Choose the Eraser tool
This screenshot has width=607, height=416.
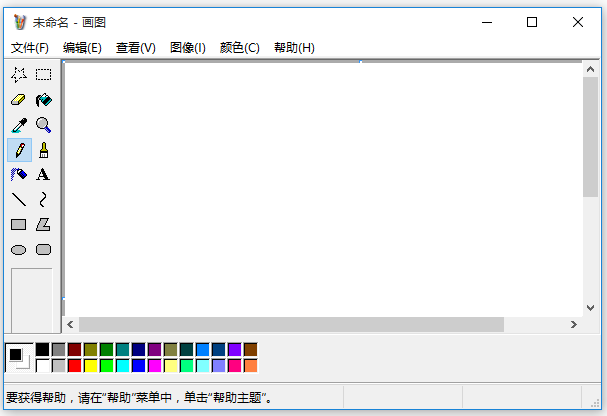pos(19,100)
